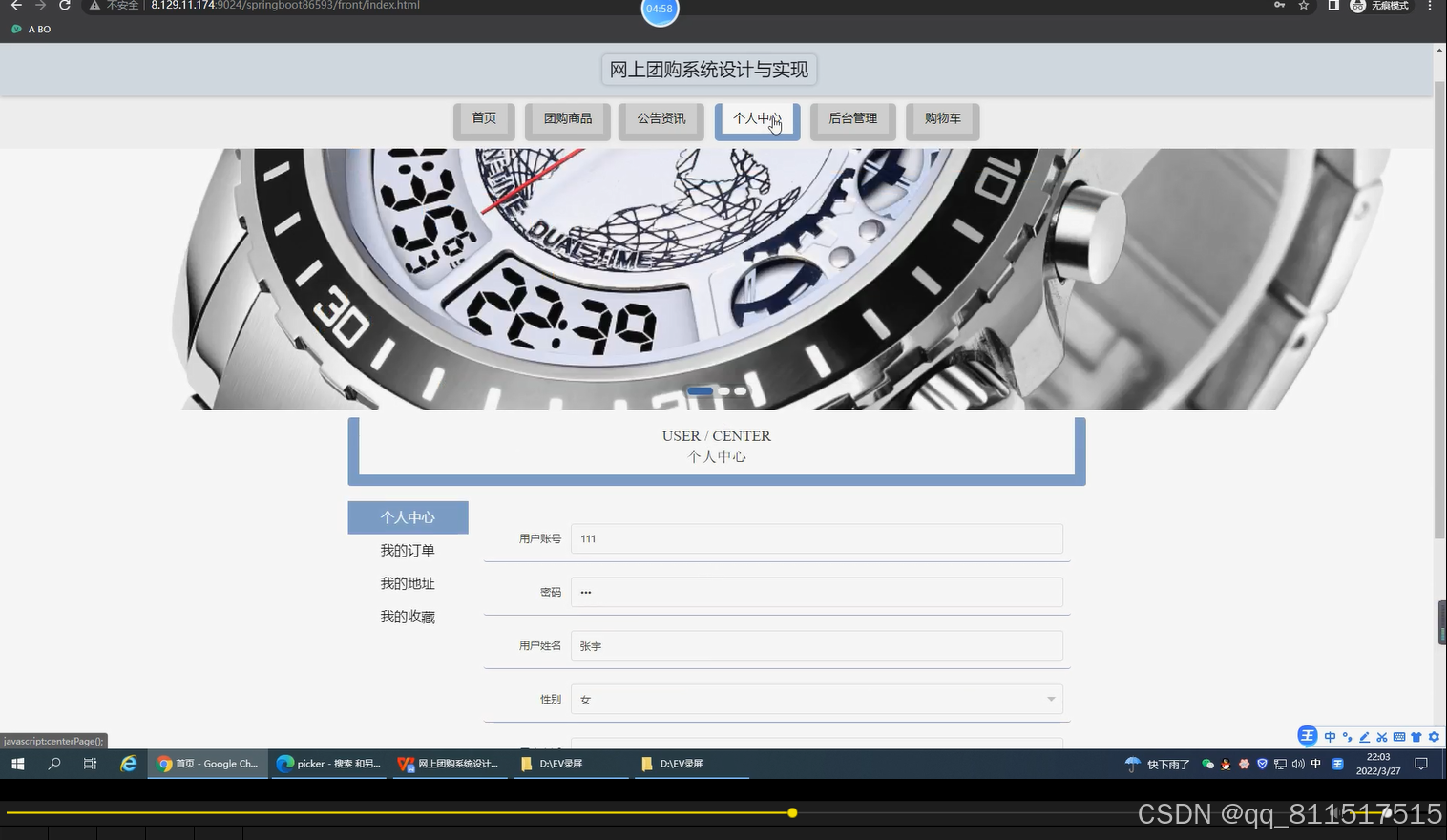Open the pink flower tray icon

tap(1244, 764)
